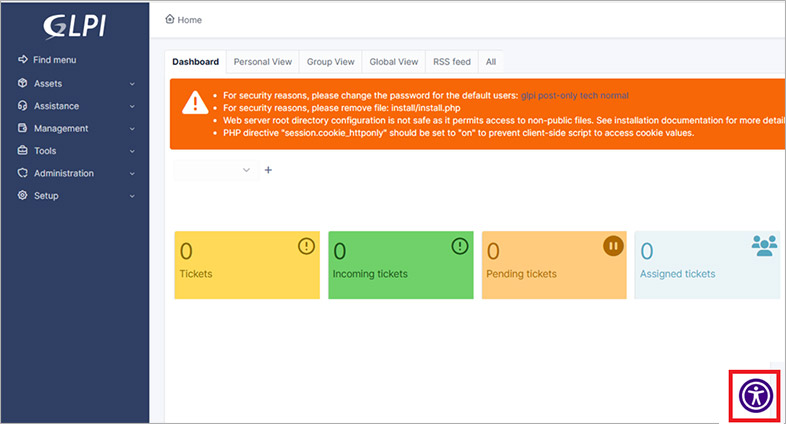
Task: Expand the Assistance sidebar menu
Action: tap(75, 106)
